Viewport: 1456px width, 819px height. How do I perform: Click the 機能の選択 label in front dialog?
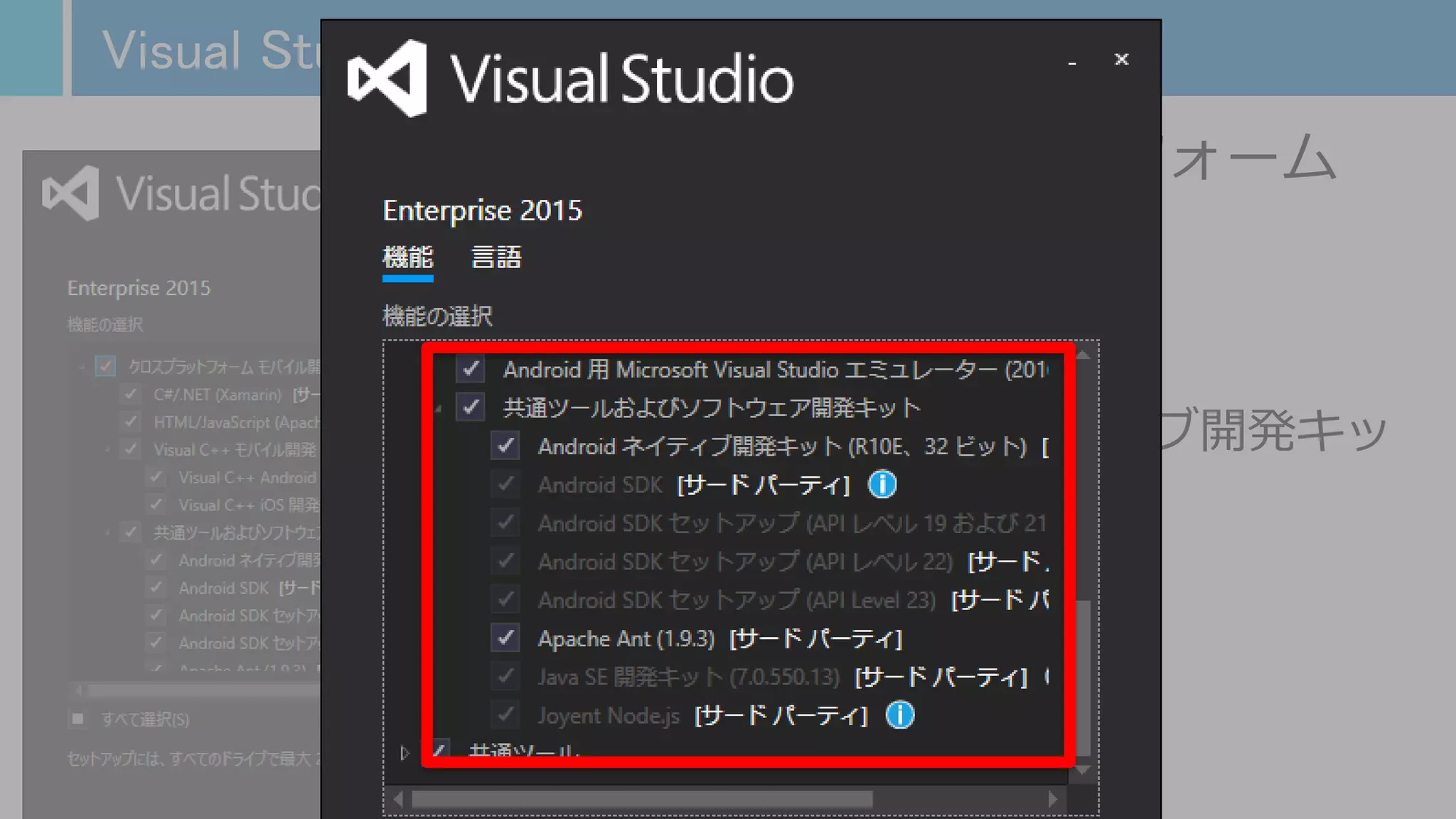(x=437, y=316)
